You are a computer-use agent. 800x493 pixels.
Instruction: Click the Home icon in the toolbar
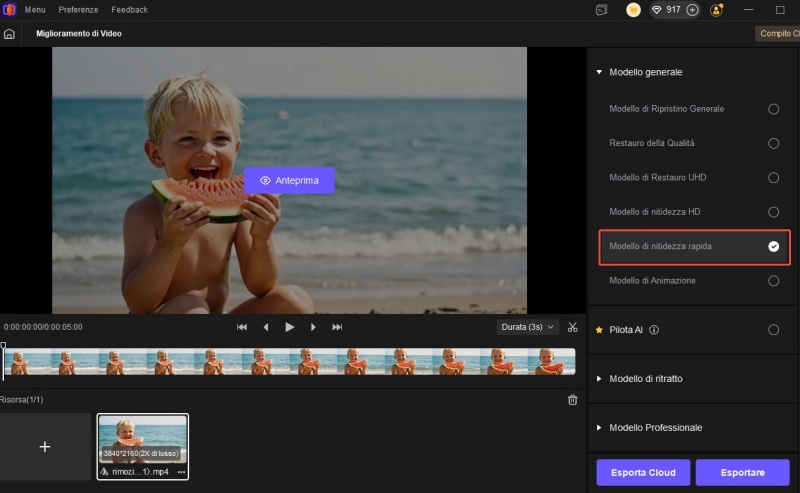point(9,34)
